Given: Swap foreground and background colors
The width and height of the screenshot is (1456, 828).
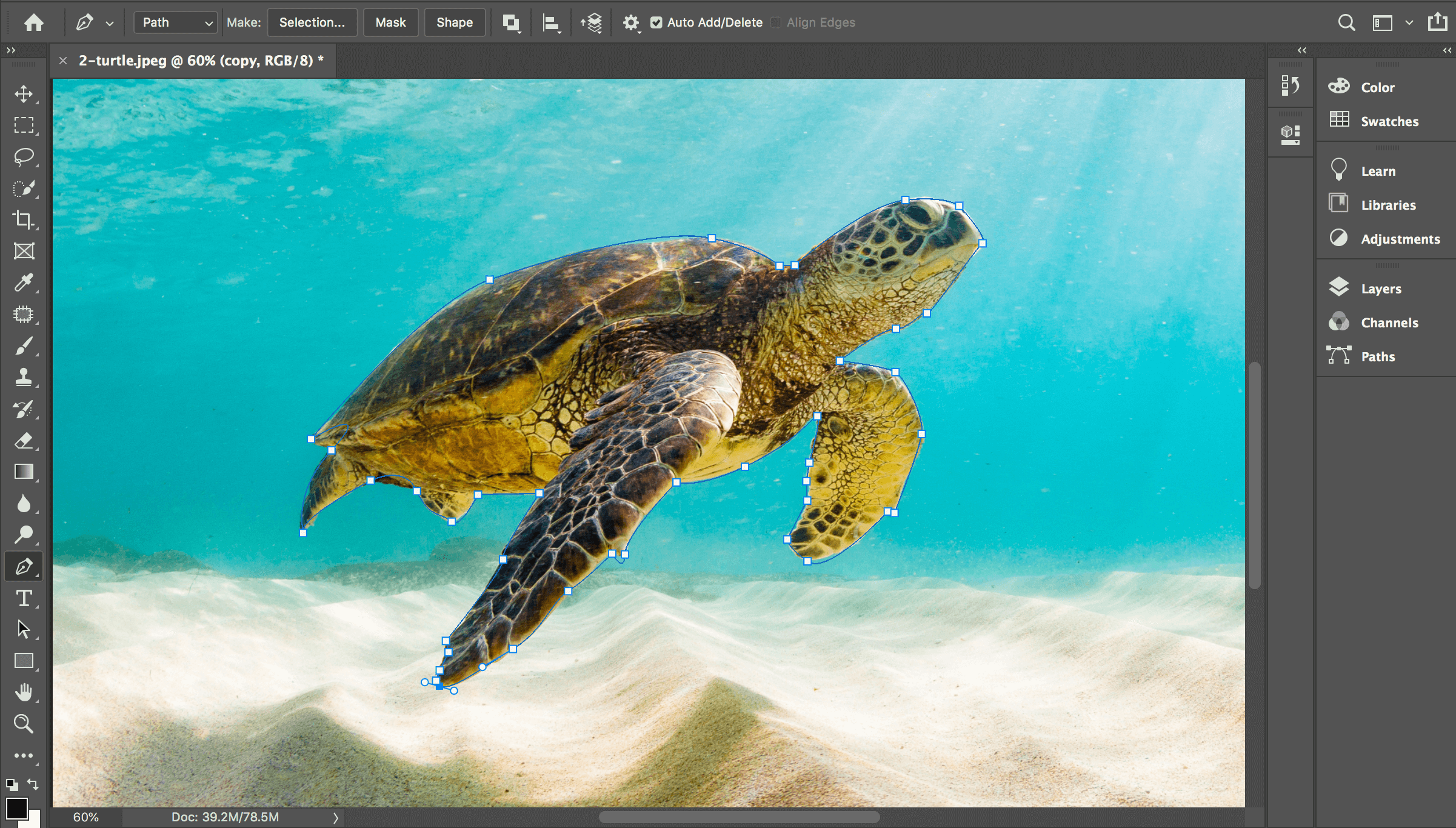Looking at the screenshot, I should coord(33,784).
